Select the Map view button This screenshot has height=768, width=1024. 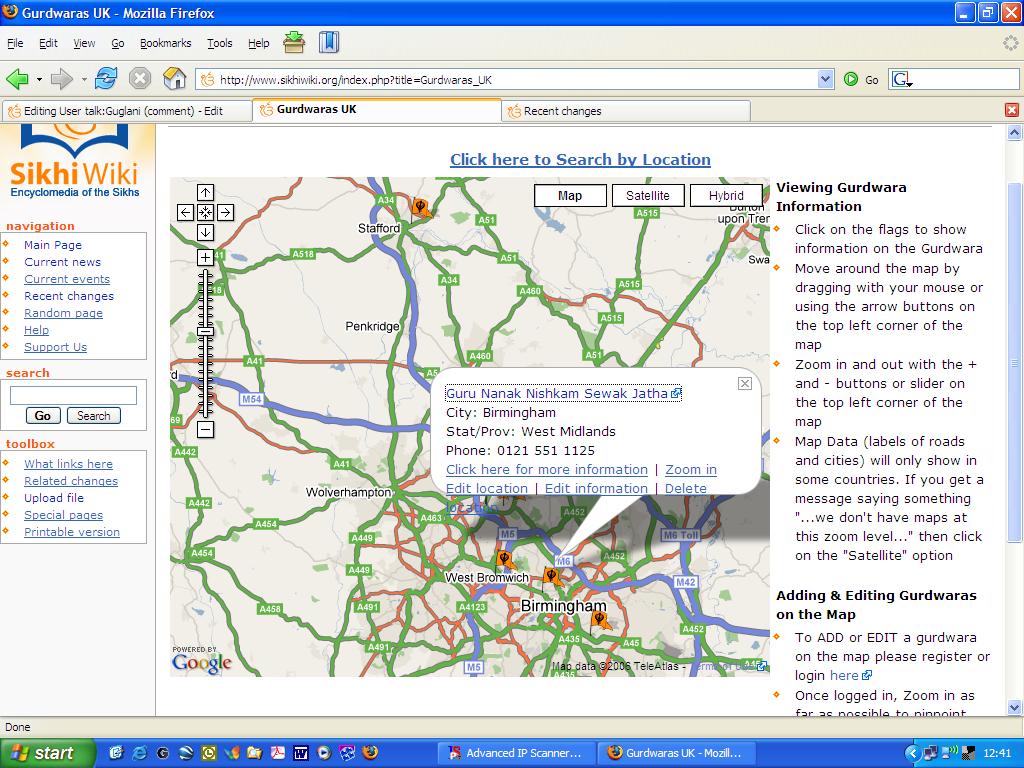pyautogui.click(x=570, y=195)
